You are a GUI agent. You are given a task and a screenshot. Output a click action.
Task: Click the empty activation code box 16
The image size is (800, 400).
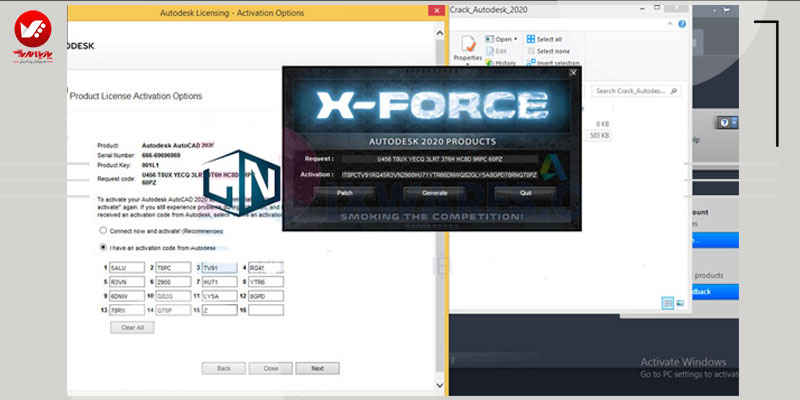click(266, 310)
